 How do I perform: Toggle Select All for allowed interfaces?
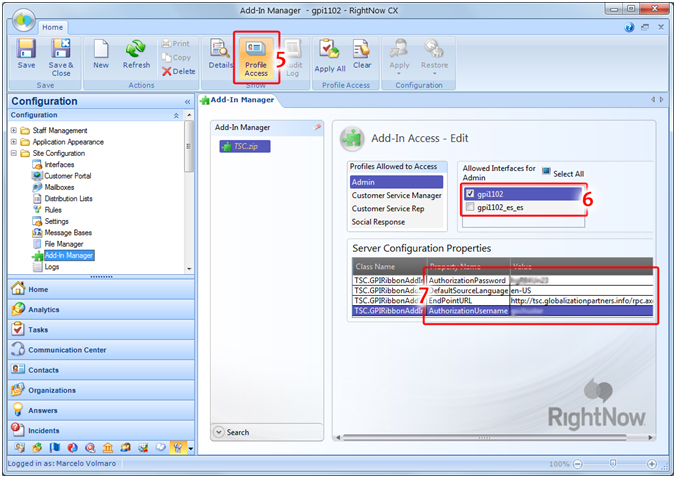tap(546, 172)
